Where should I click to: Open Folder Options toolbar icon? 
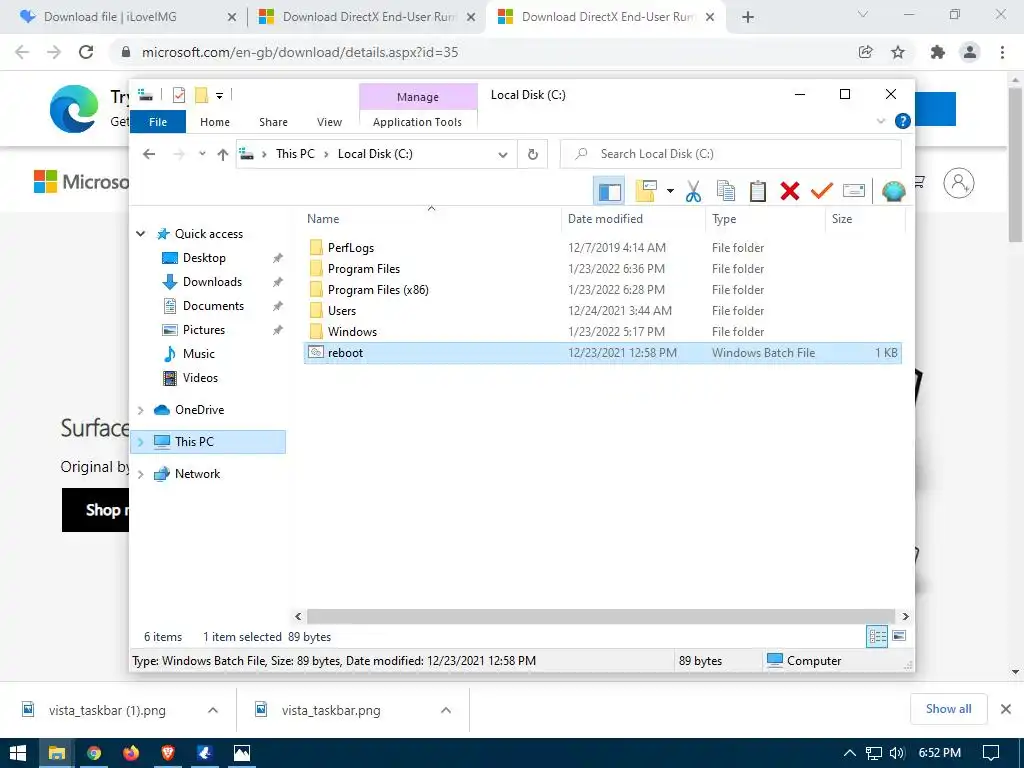646,191
